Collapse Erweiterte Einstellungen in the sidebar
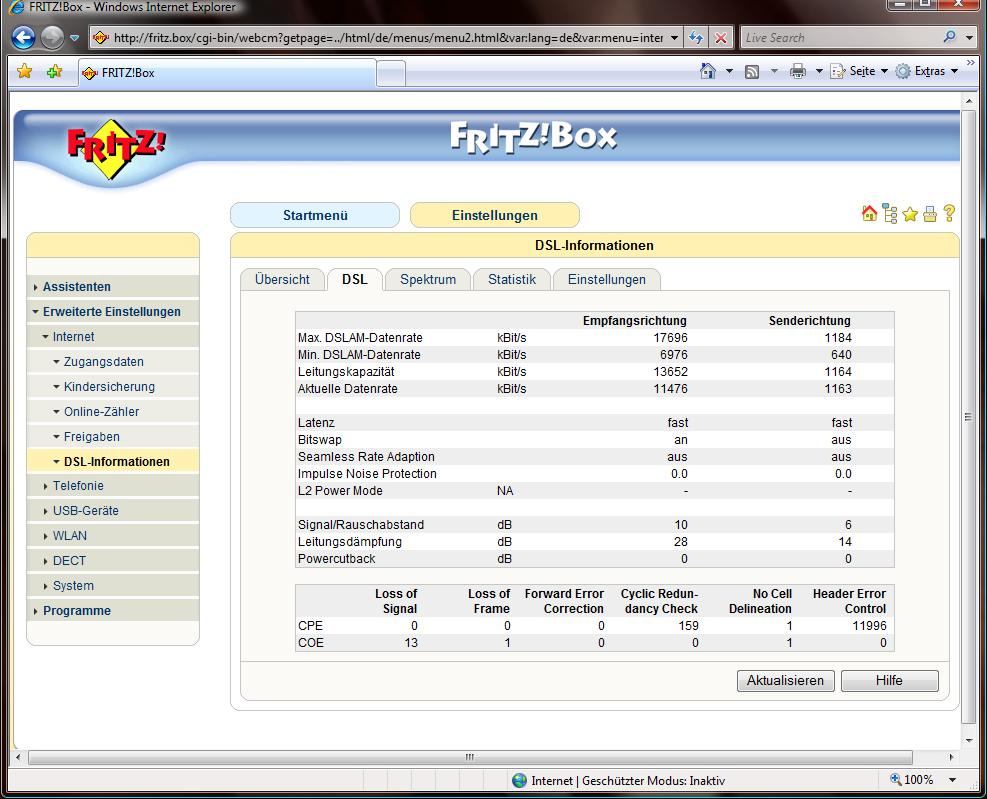Screen dimensions: 987x799 (x=113, y=312)
